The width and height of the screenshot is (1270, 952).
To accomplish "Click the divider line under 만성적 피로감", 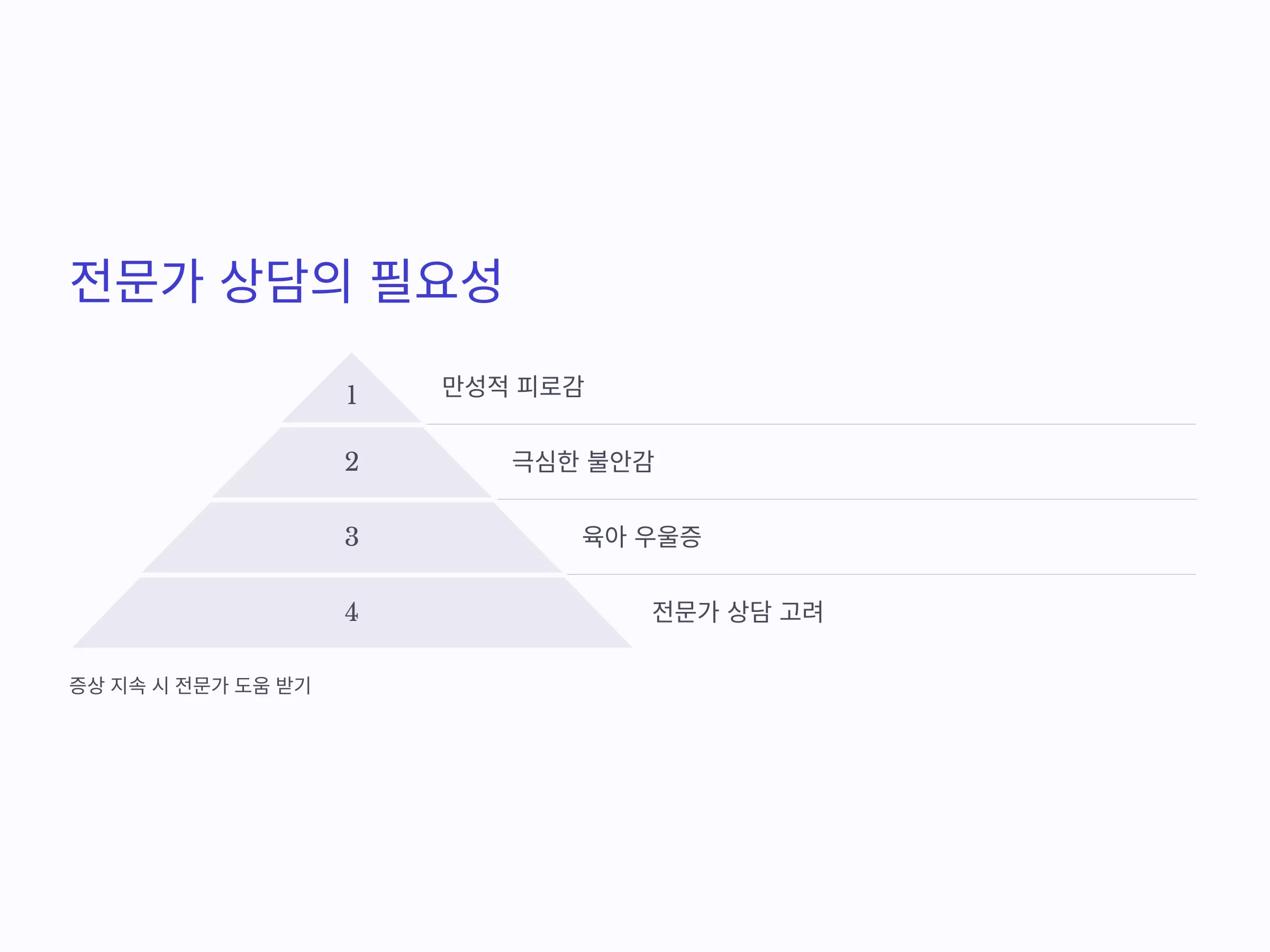I will 811,425.
